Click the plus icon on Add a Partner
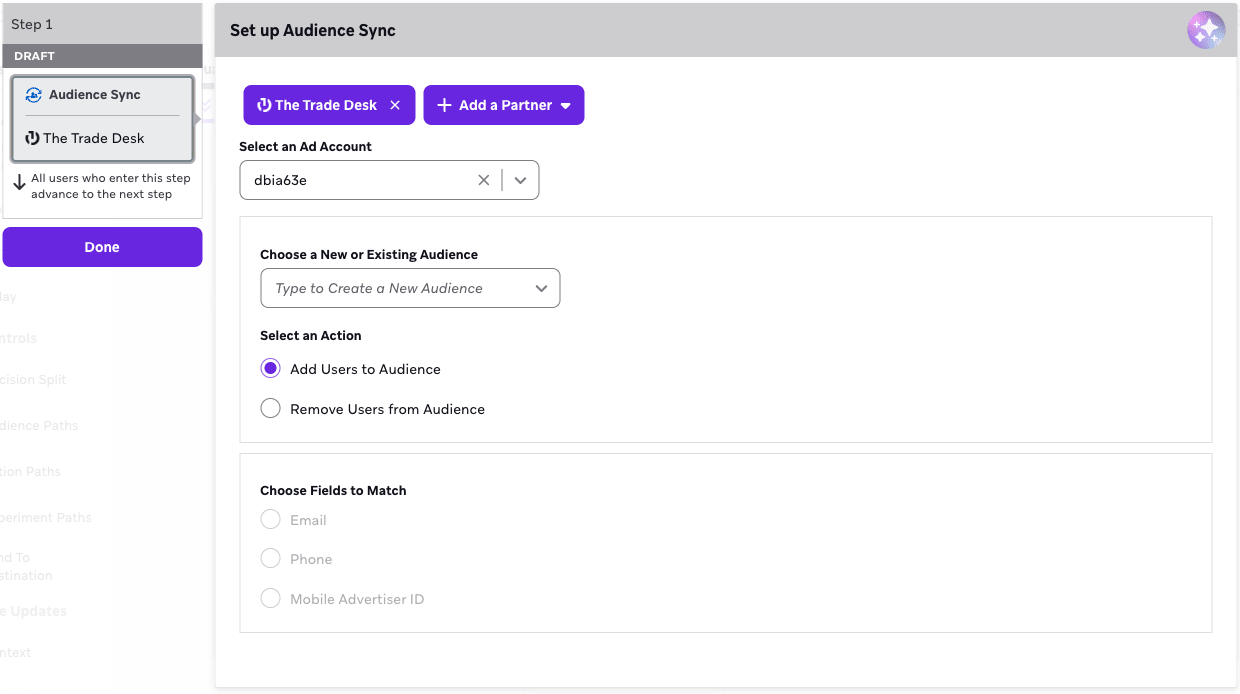Image resolution: width=1240 pixels, height=694 pixels. [x=445, y=104]
